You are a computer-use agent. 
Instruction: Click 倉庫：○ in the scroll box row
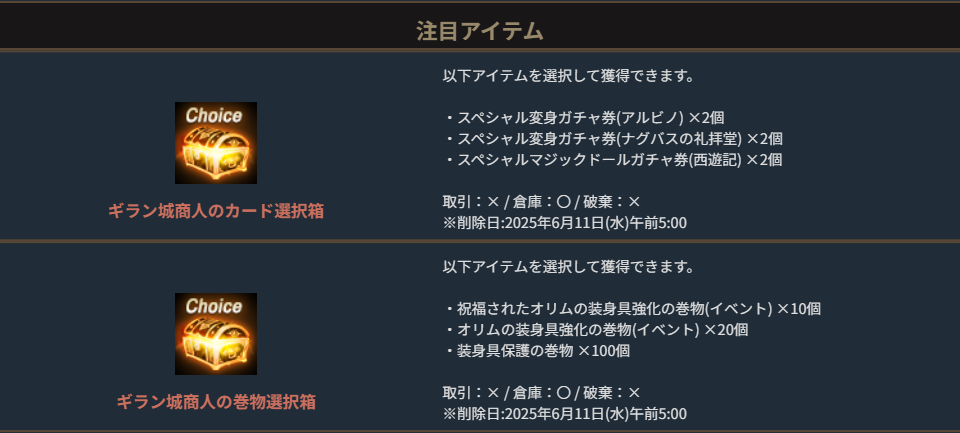coord(541,392)
